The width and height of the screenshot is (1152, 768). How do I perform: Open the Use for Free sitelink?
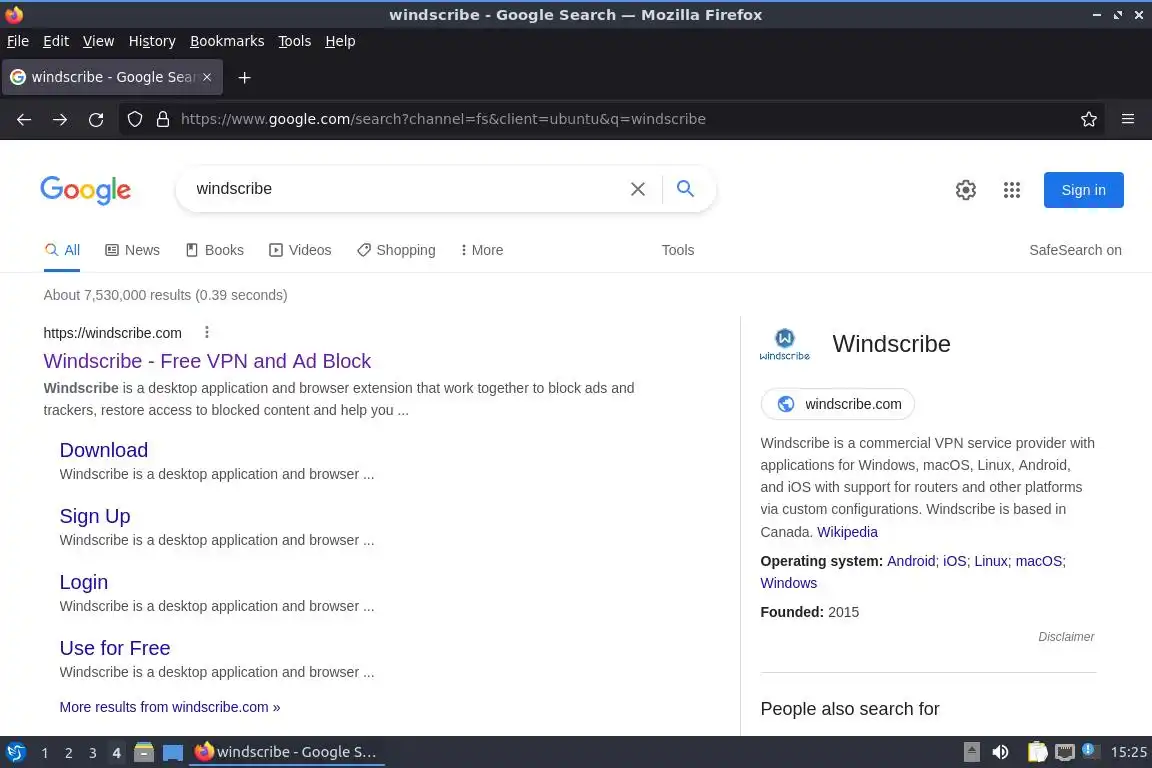(115, 648)
